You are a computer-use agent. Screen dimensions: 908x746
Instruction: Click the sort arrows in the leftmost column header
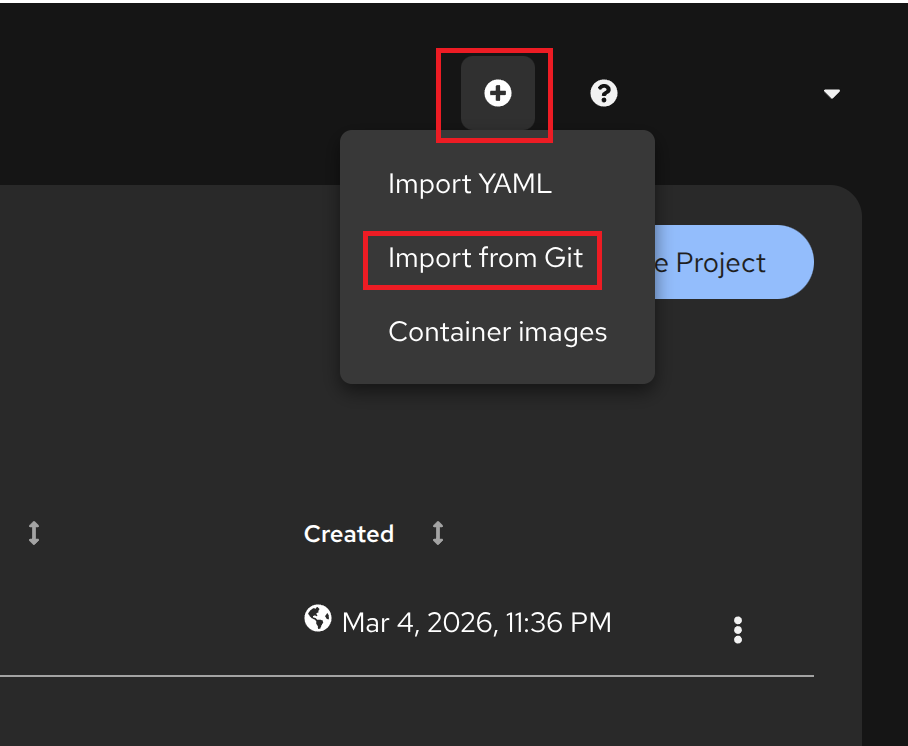coord(33,533)
